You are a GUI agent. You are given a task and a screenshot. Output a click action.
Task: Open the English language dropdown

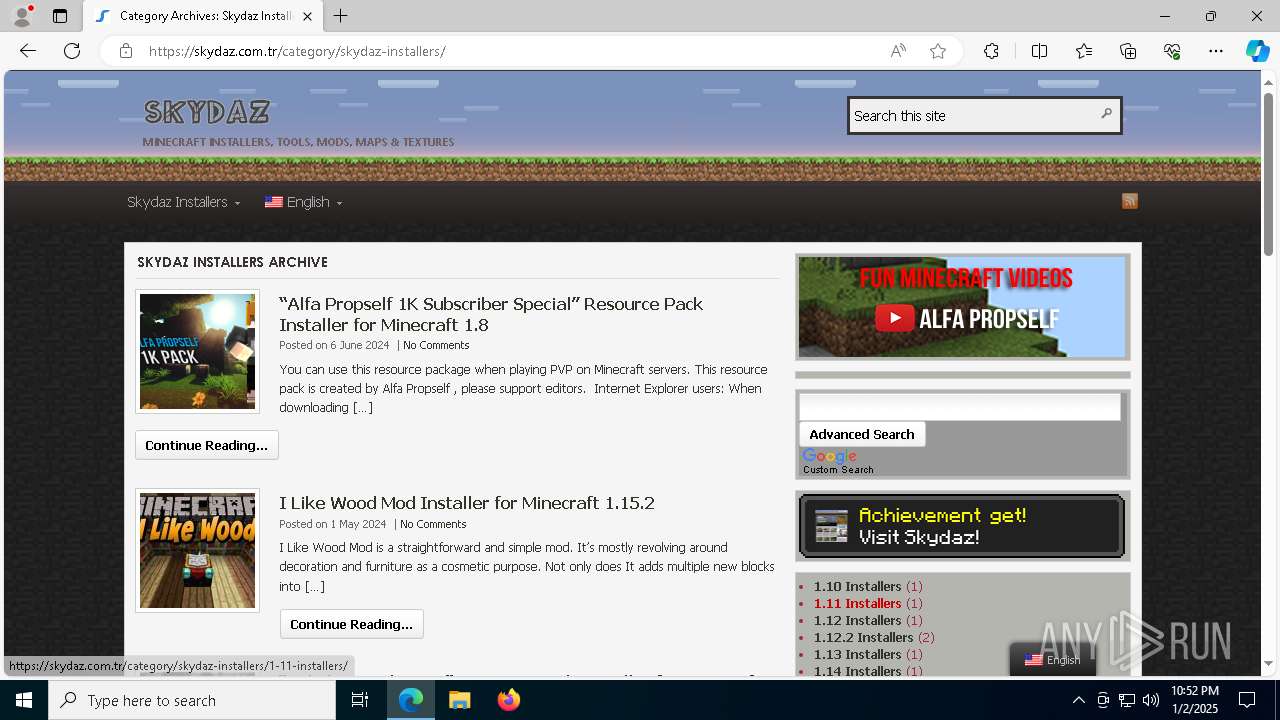[x=303, y=202]
